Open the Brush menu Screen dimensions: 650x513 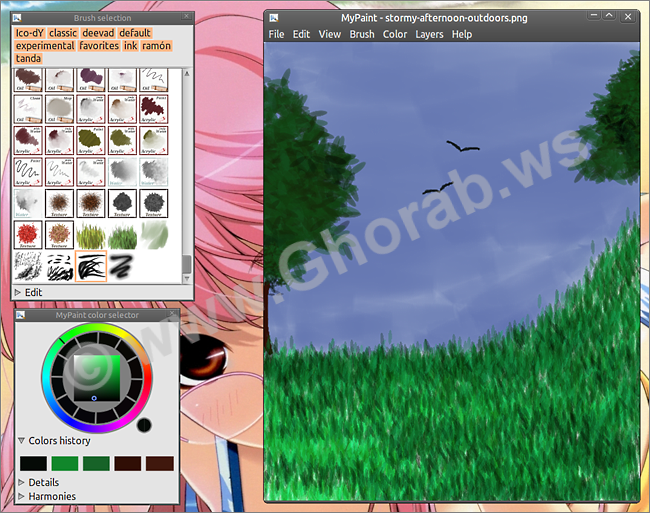pos(362,34)
